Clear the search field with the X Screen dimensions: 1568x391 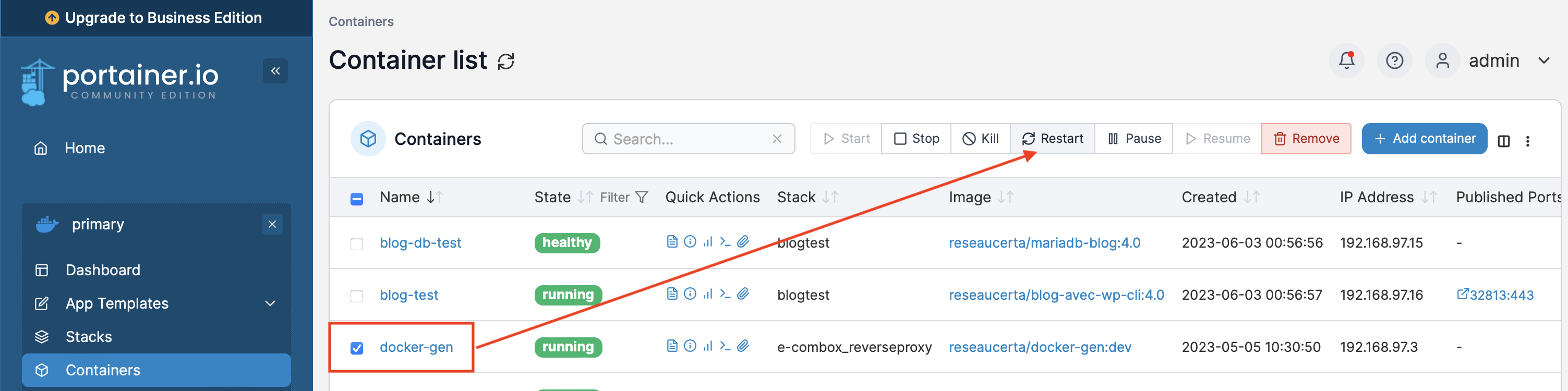click(x=777, y=139)
